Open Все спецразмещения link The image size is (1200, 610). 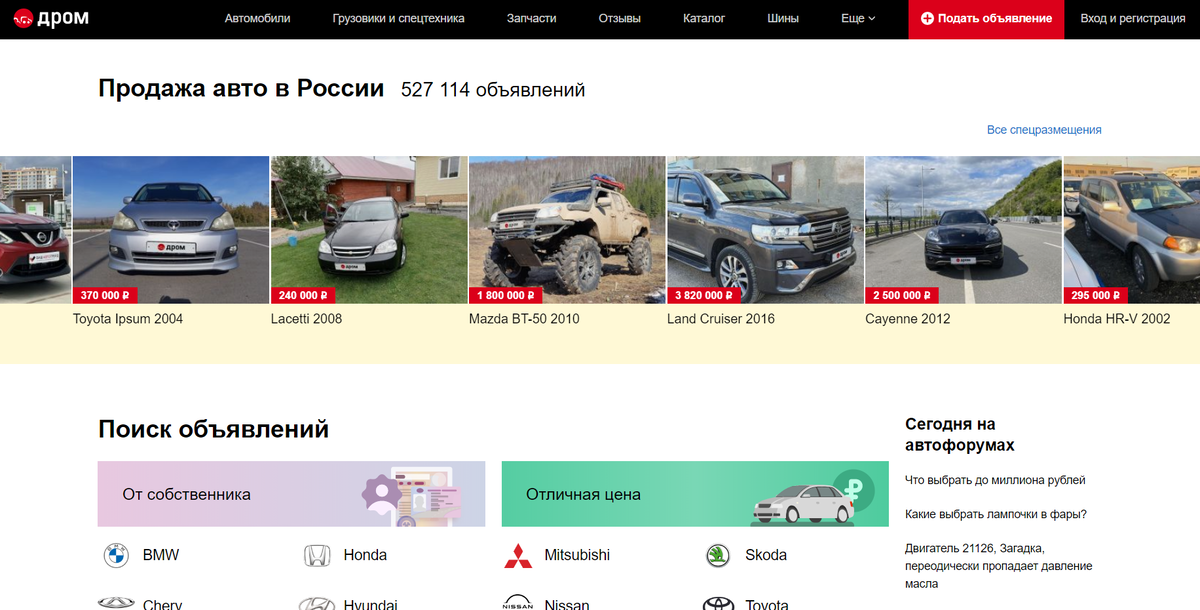[x=1044, y=130]
